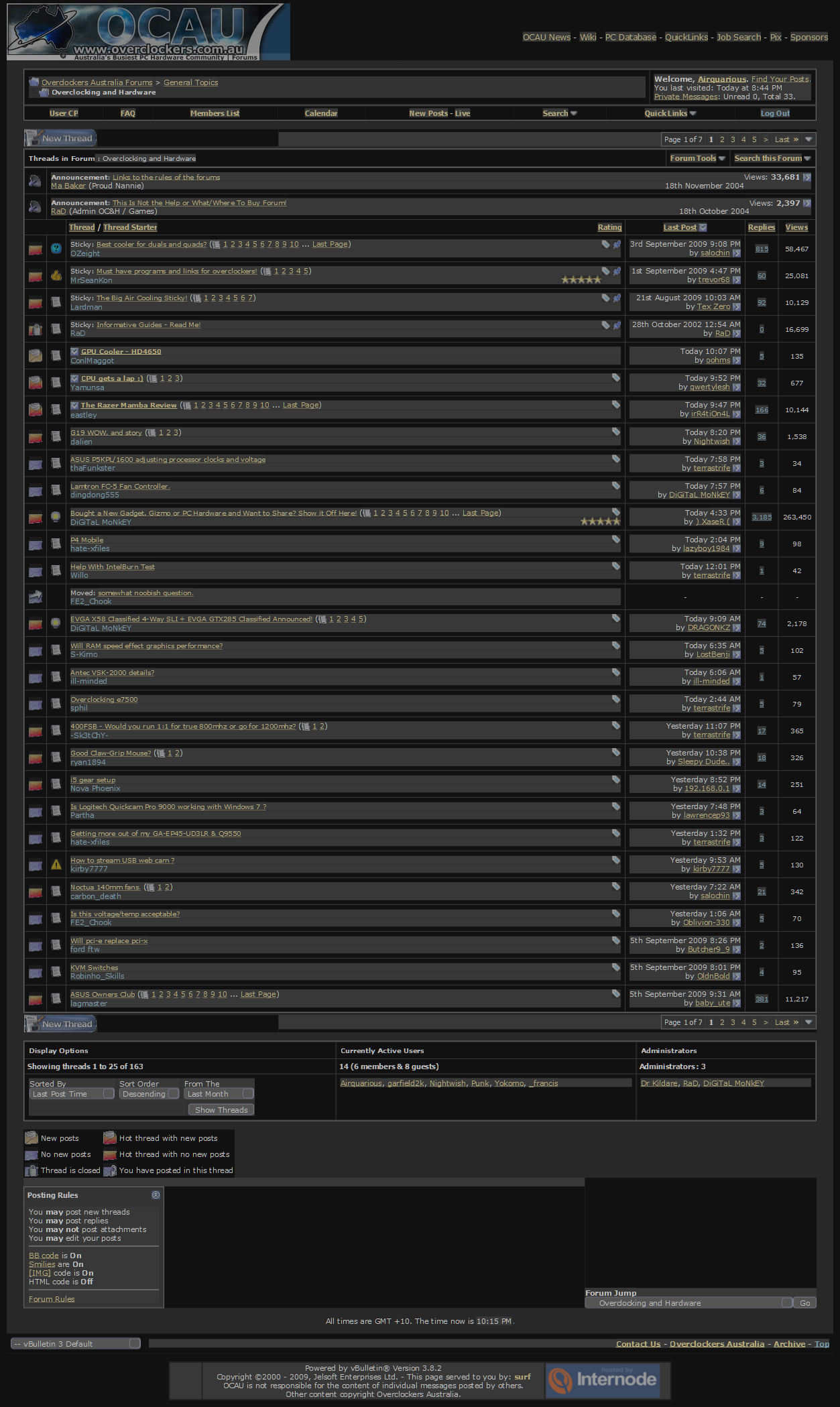Collapse the Posting Rules box
Screen dimensions: 840x1407
[156, 1195]
